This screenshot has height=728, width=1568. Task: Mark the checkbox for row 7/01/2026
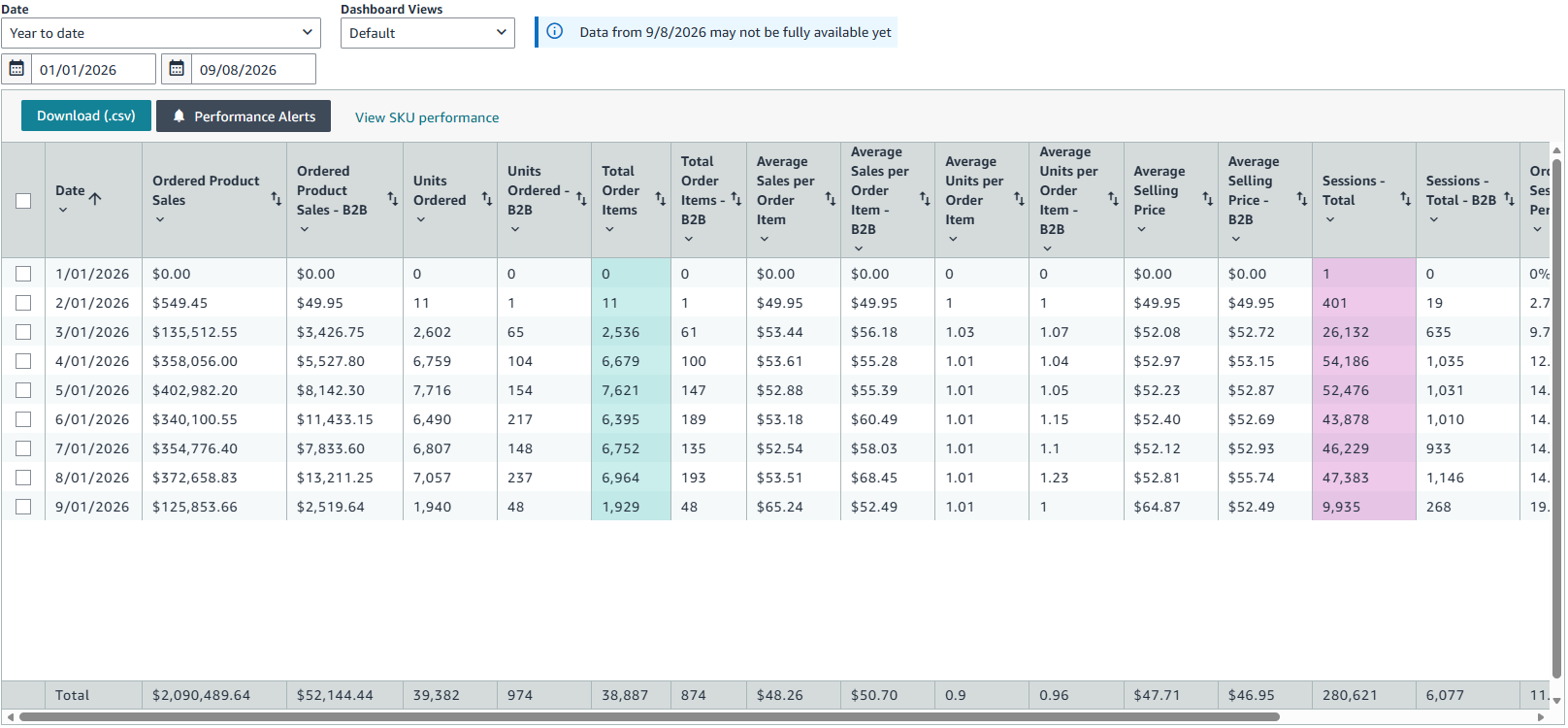click(x=23, y=448)
